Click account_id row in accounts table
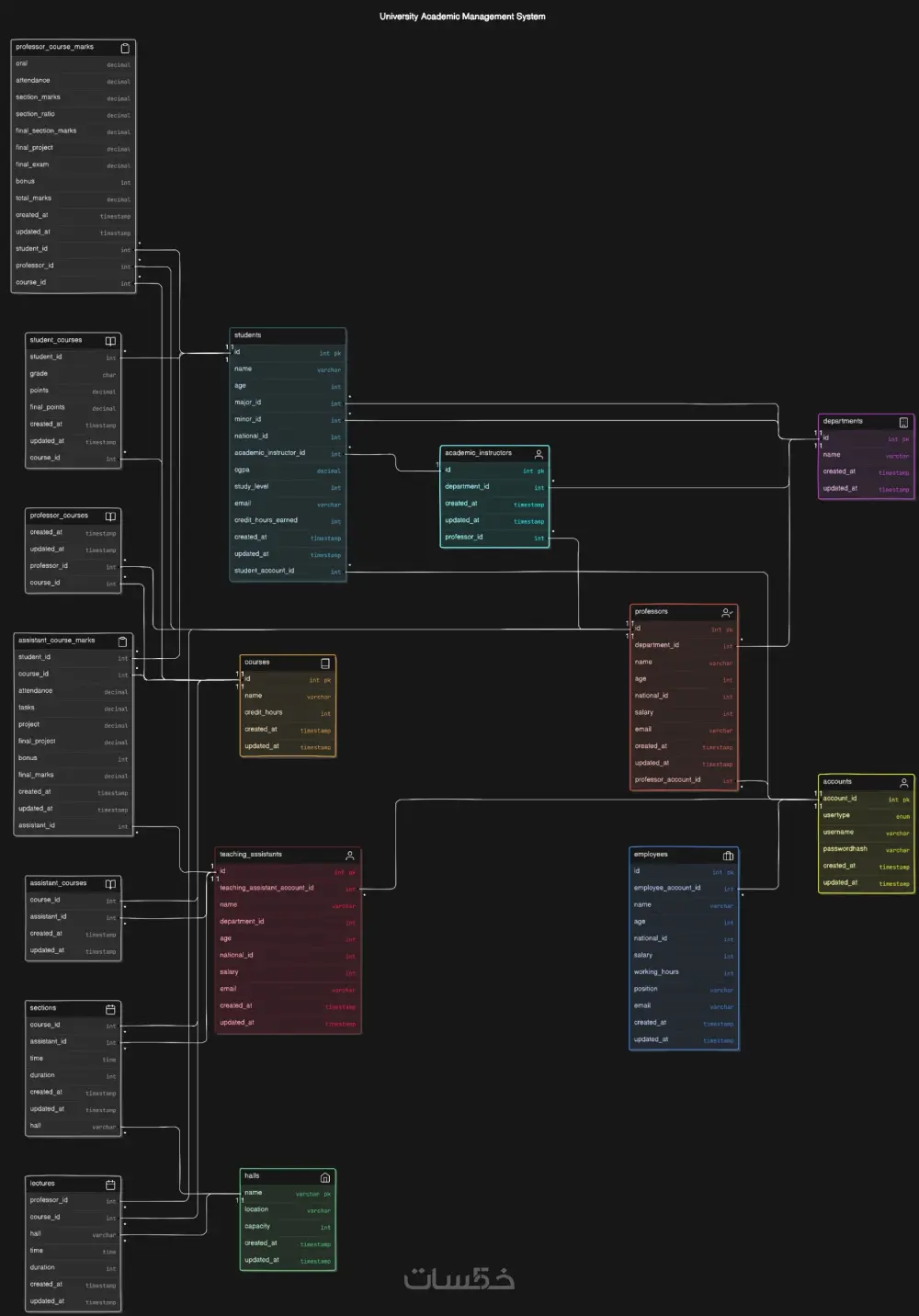The height and width of the screenshot is (1316, 919). (x=866, y=799)
